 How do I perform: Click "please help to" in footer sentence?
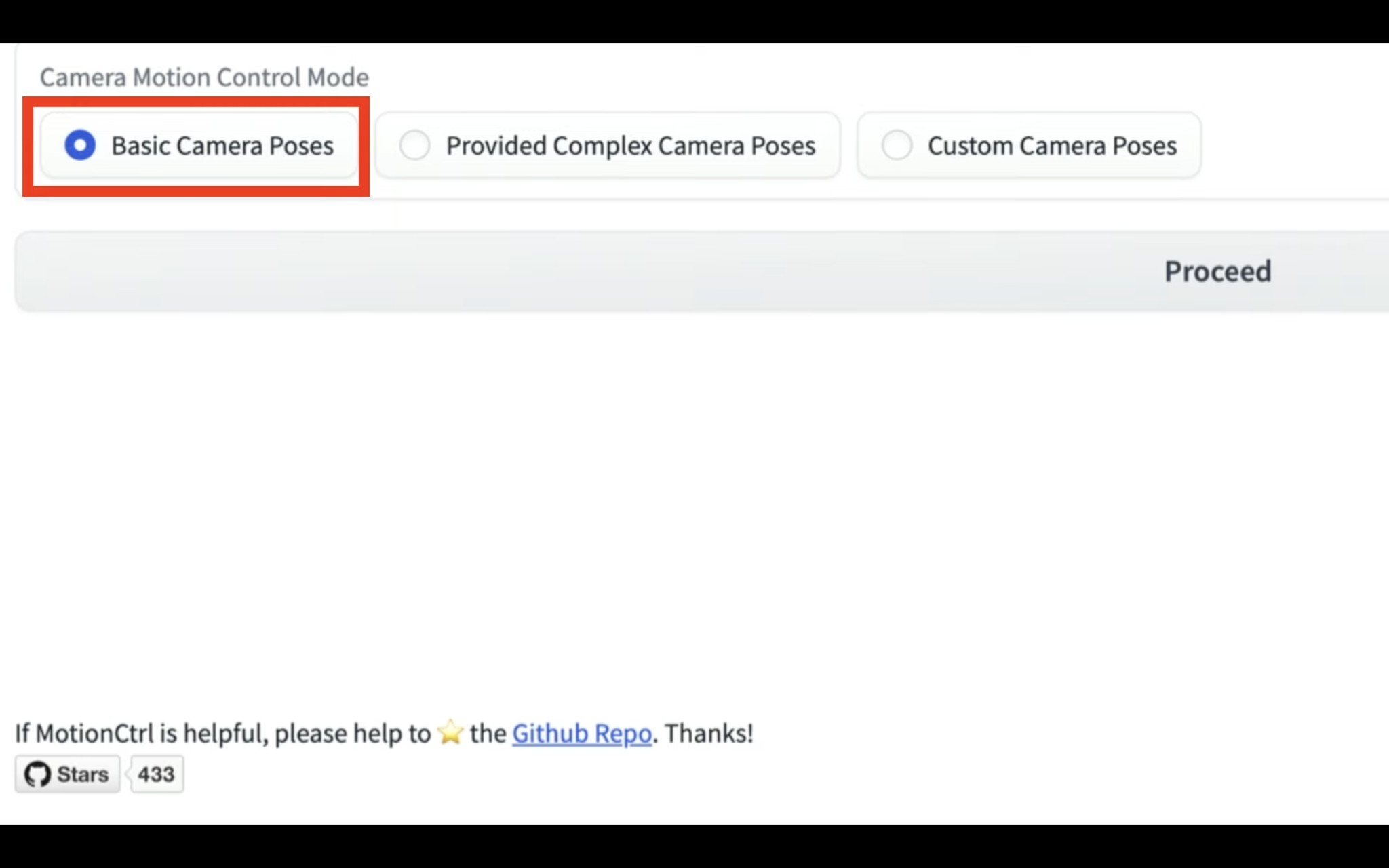click(x=353, y=734)
